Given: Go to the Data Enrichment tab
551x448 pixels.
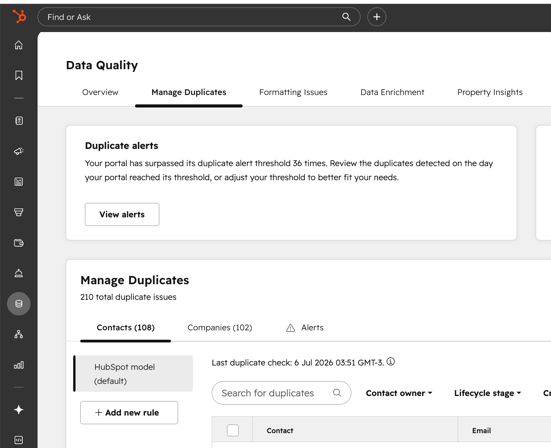Looking at the screenshot, I should (392, 92).
